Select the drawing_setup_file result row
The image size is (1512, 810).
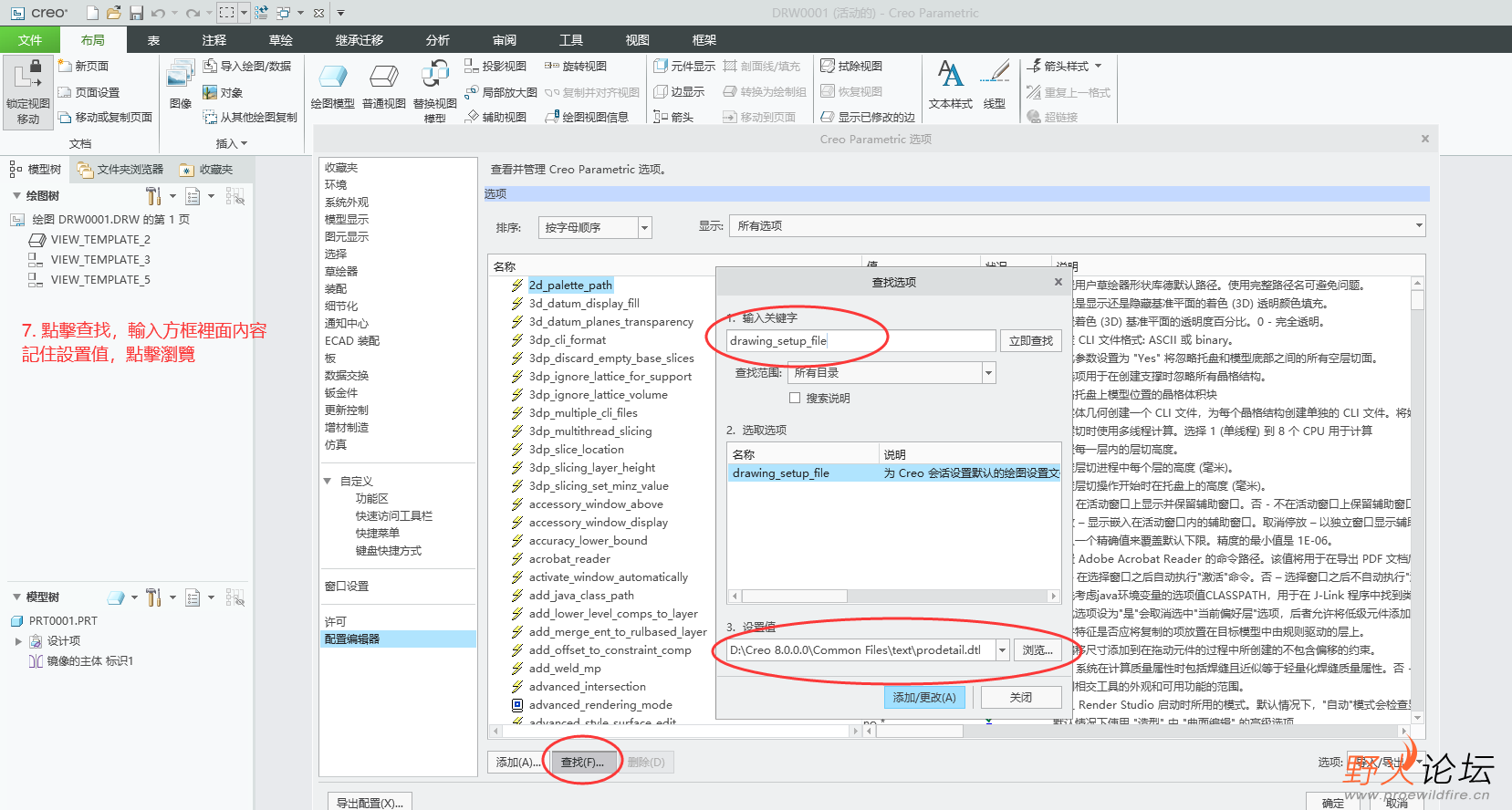(894, 472)
